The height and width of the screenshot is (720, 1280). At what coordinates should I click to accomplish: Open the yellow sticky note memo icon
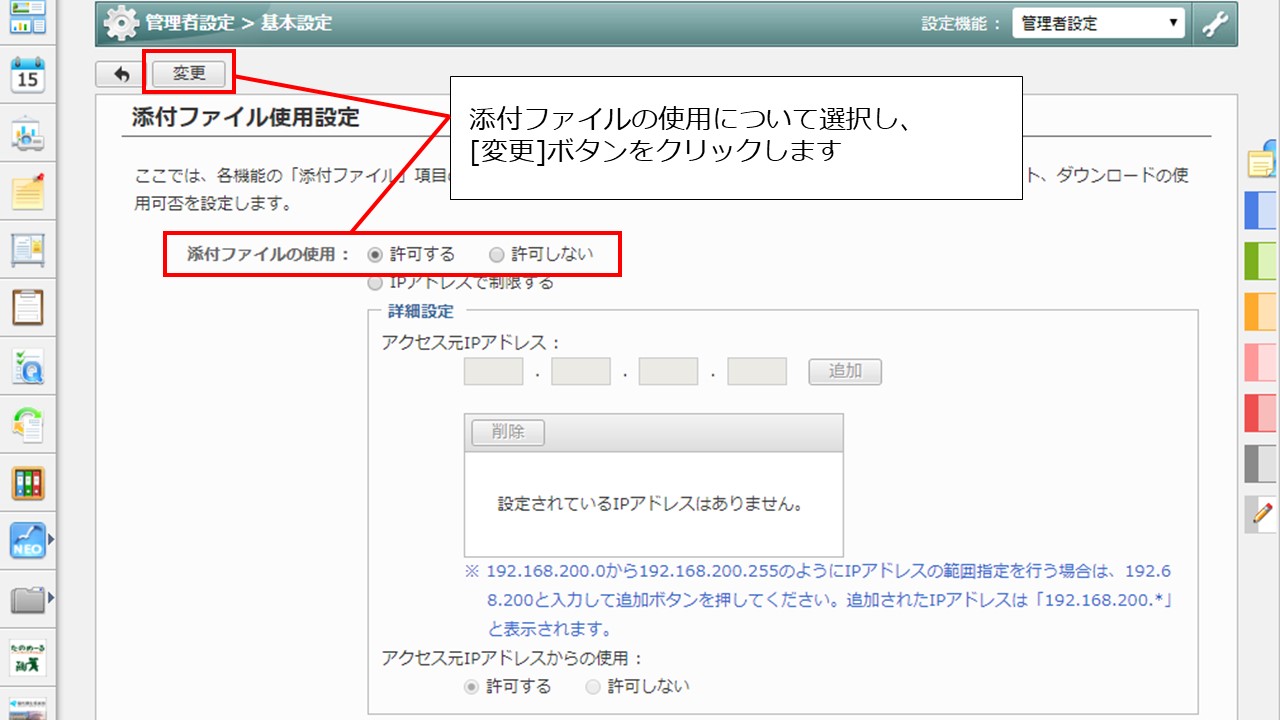[x=28, y=192]
